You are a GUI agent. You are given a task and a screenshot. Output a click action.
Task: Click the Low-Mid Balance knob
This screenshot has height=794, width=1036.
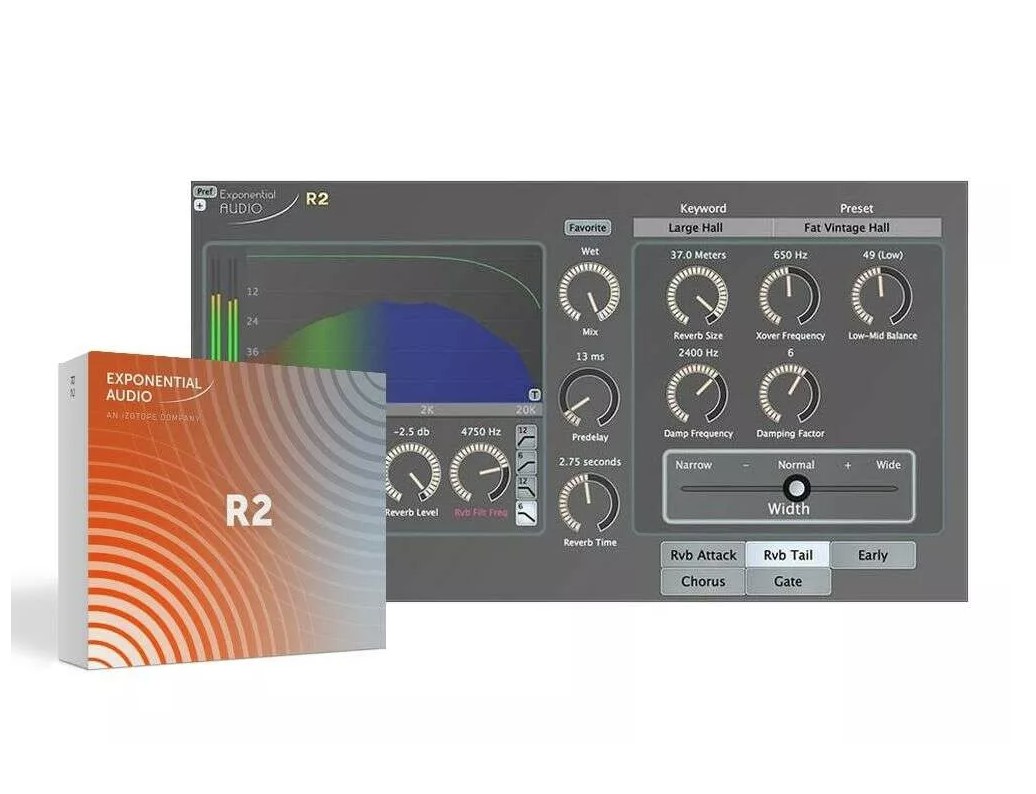(x=881, y=295)
